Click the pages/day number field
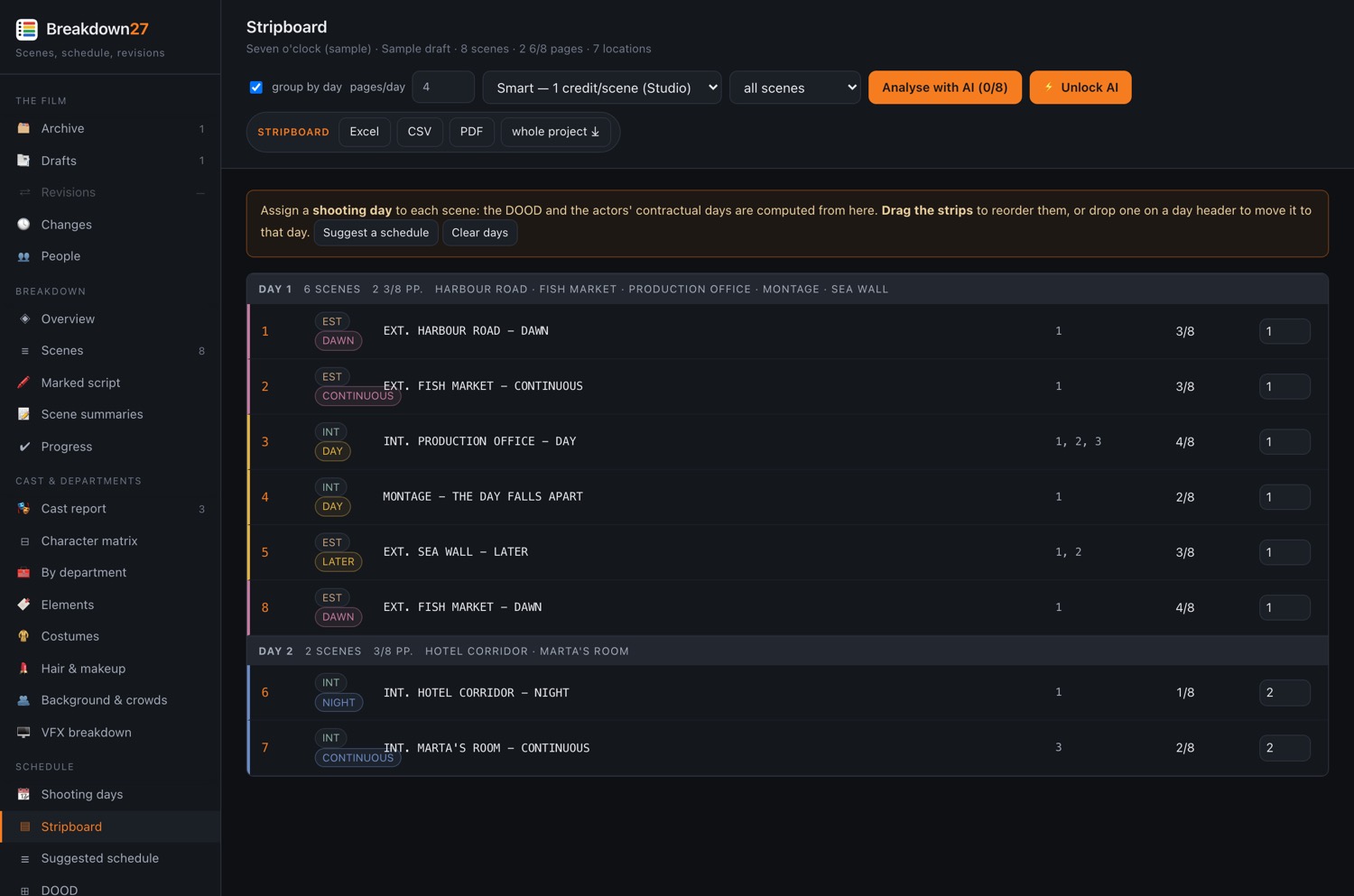Viewport: 1354px width, 896px height. [443, 88]
